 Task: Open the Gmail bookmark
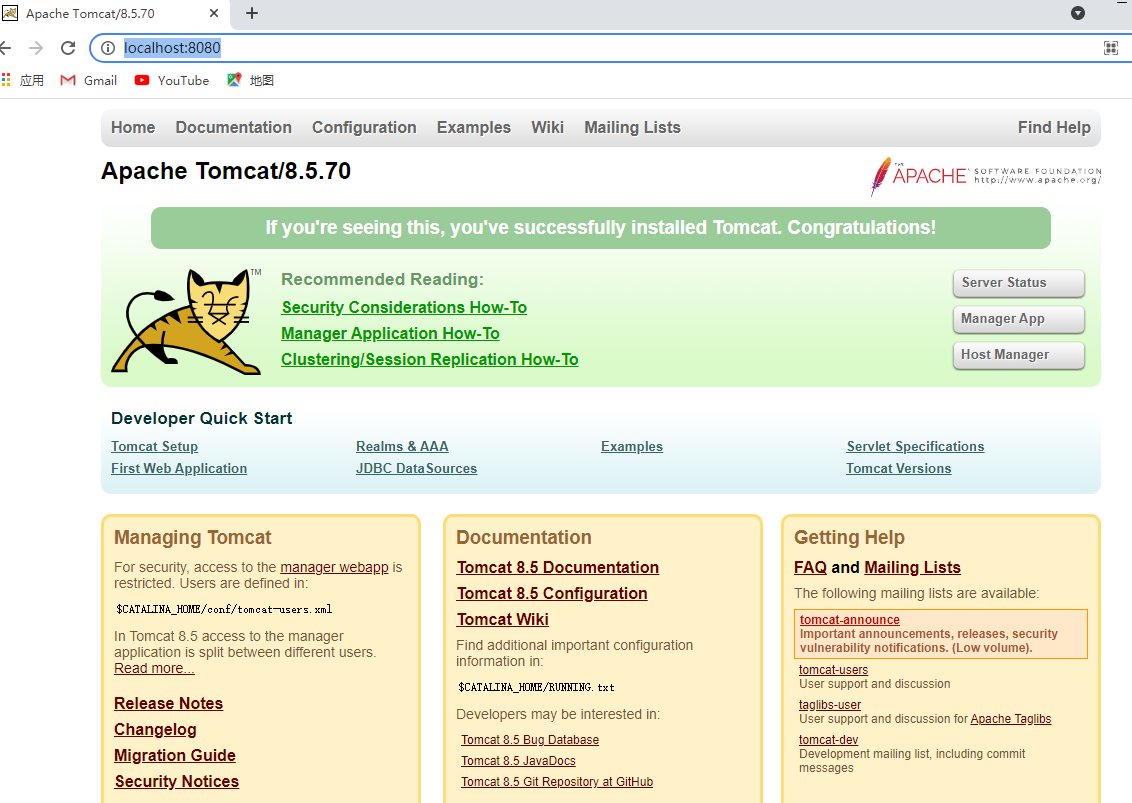point(88,80)
